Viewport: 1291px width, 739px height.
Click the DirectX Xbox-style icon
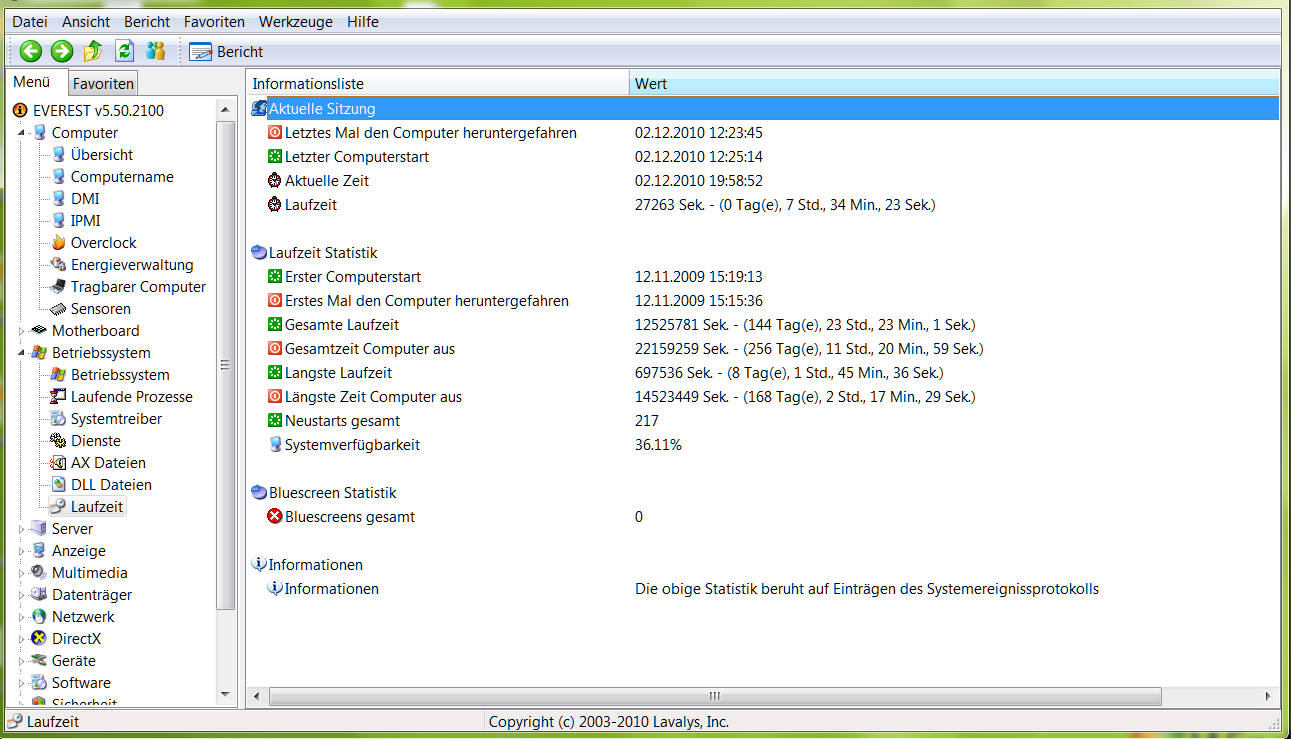pyautogui.click(x=39, y=639)
